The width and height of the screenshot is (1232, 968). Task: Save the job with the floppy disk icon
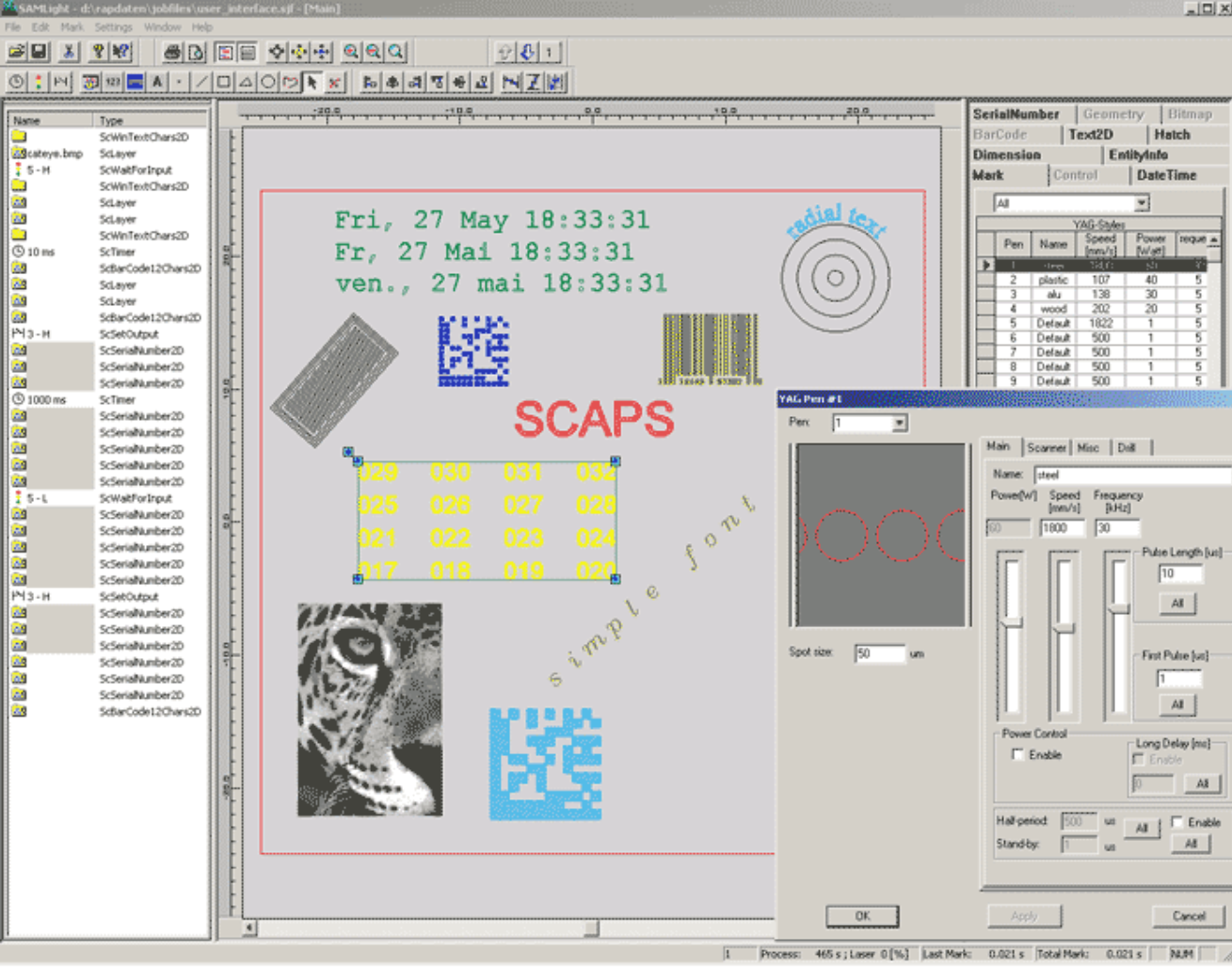click(x=40, y=52)
